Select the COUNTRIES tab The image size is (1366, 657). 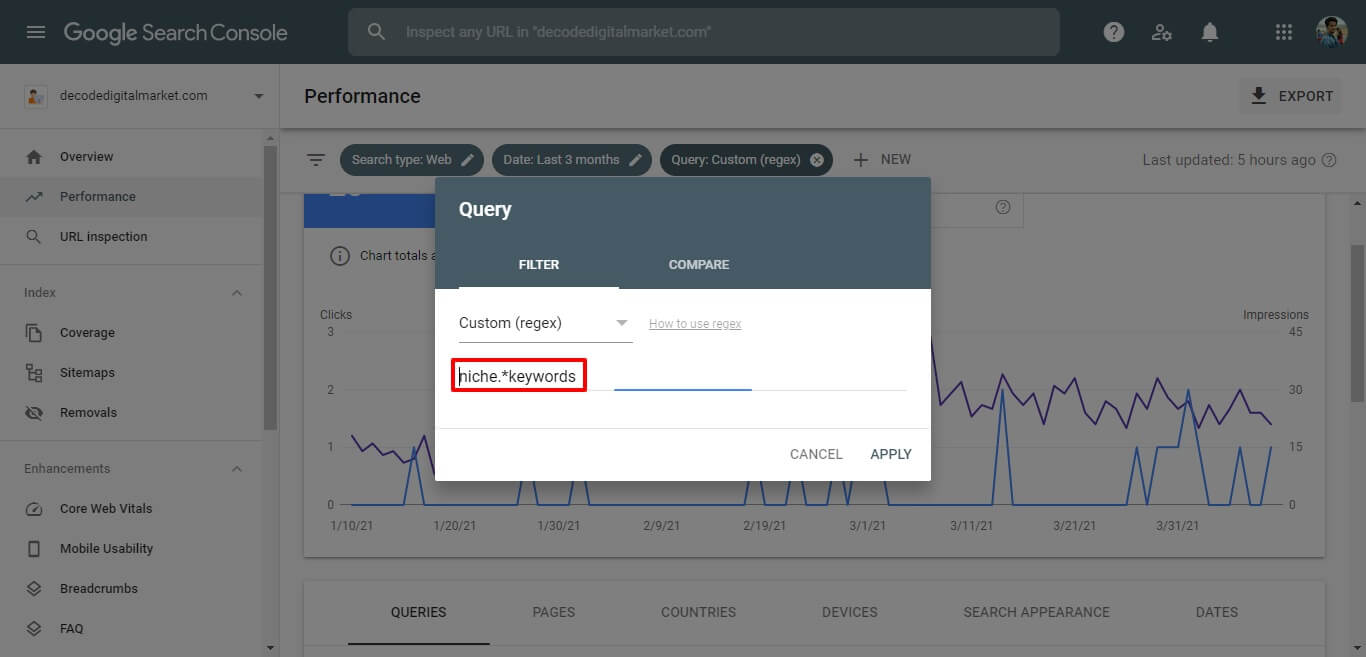(698, 612)
